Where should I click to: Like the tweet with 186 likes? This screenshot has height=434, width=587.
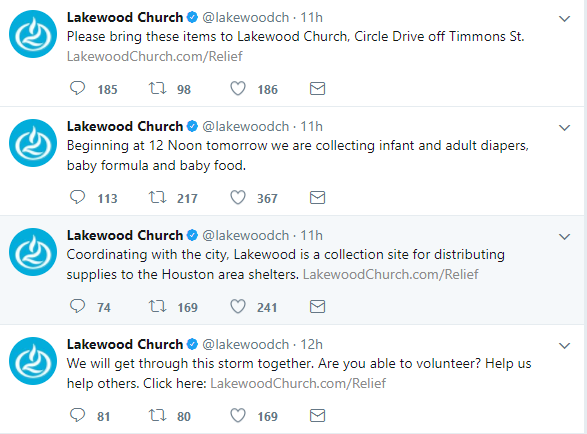(238, 89)
